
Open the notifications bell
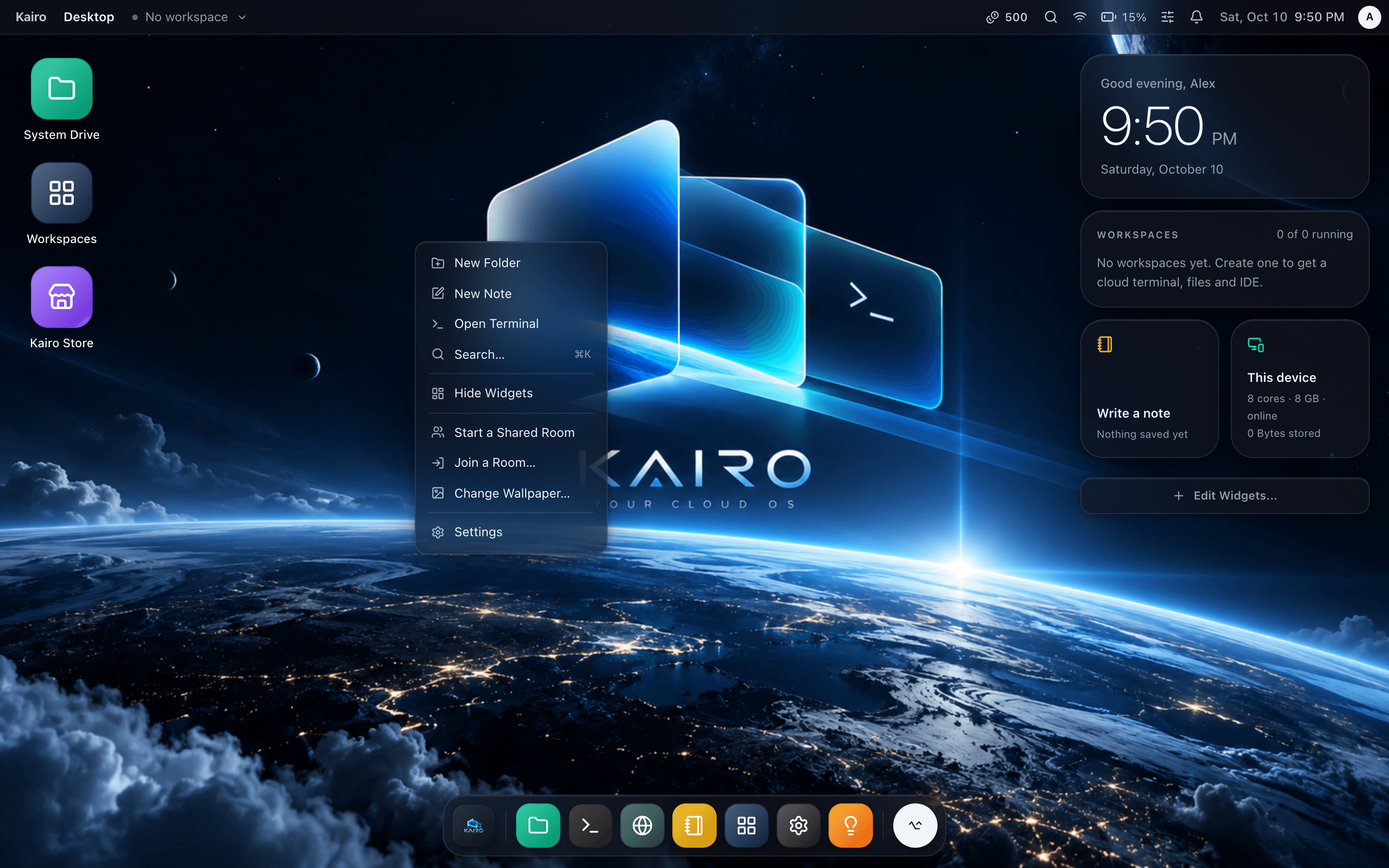coord(1196,17)
